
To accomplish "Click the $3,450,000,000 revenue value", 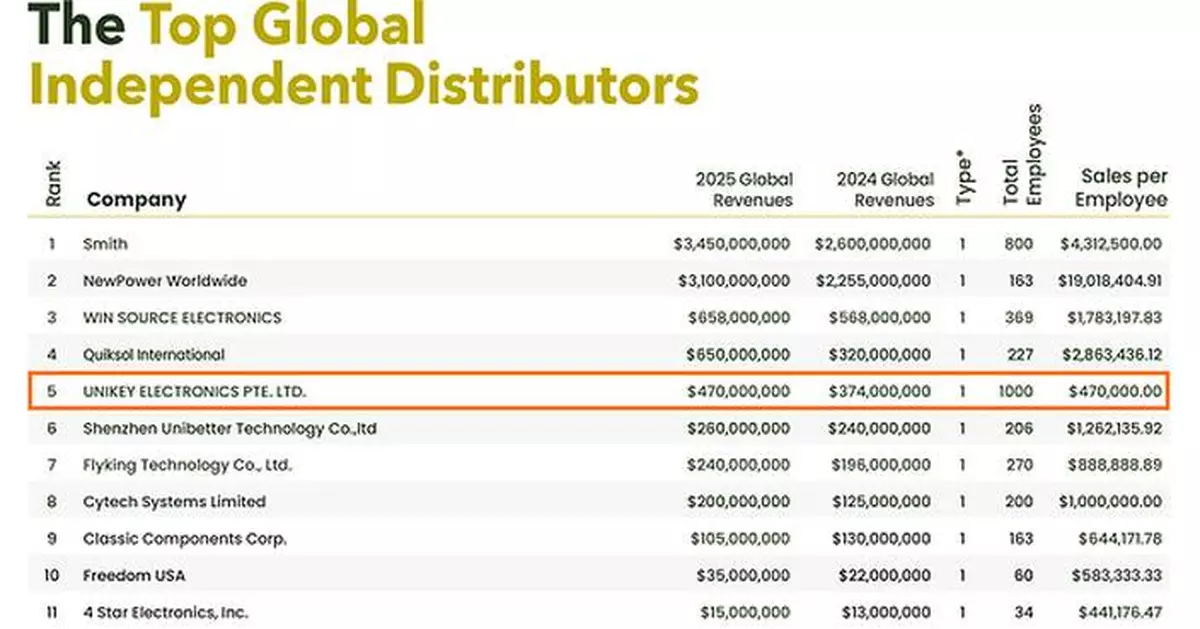I will coord(733,244).
